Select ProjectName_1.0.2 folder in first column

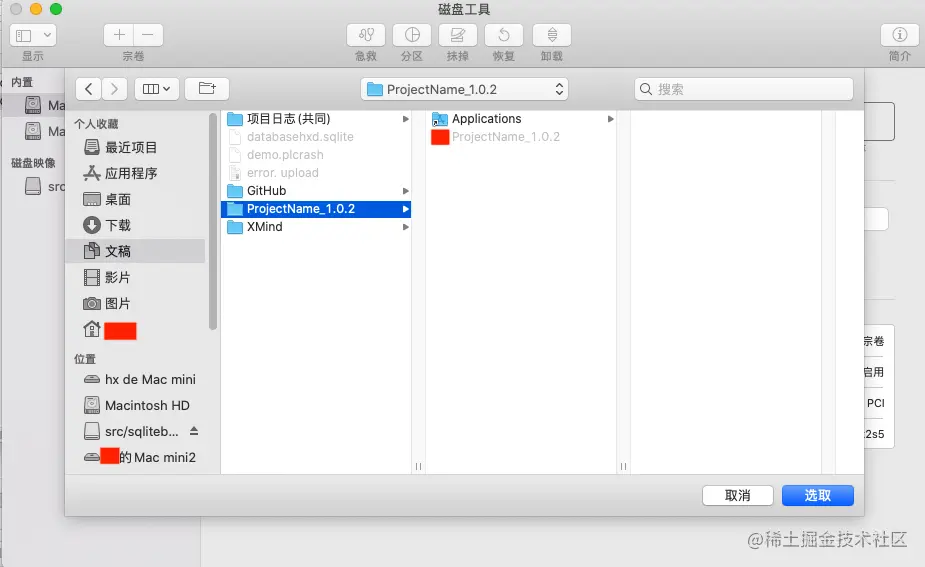[x=316, y=209]
